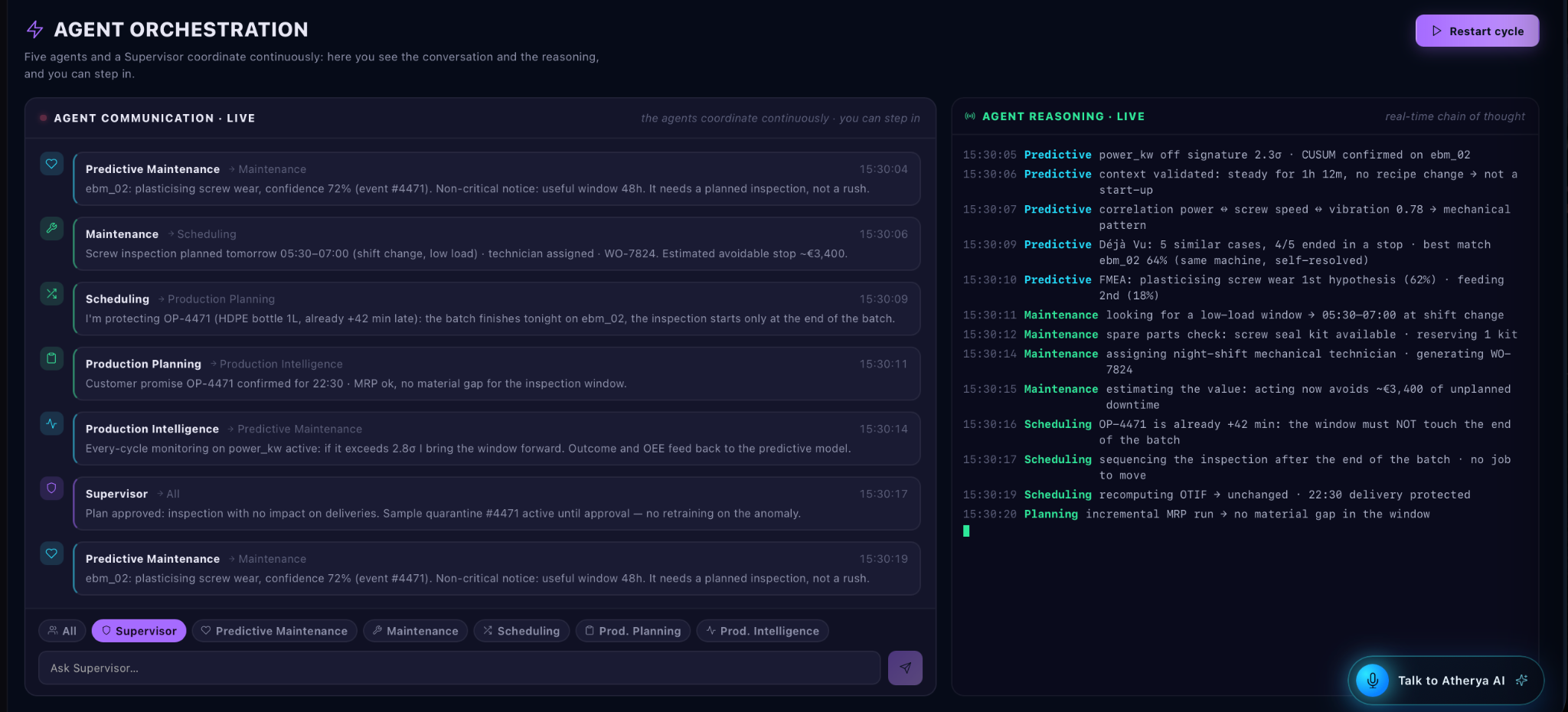Viewport: 1568px width, 712px height.
Task: Click the shield avatar on the Supervisor message
Action: pos(51,488)
